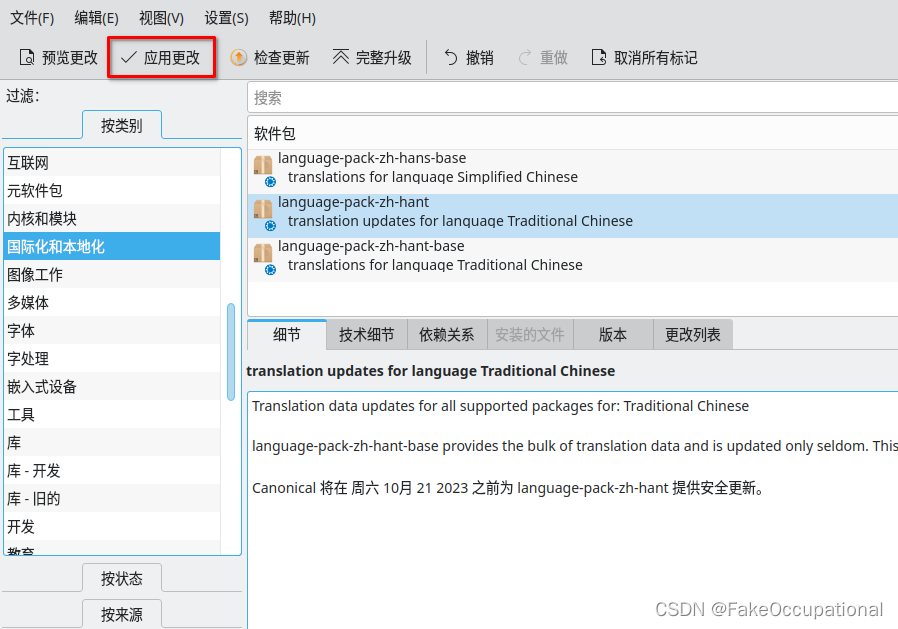Apply changes with the 应用更改 checkmark icon
This screenshot has height=629, width=898.
pyautogui.click(x=129, y=57)
